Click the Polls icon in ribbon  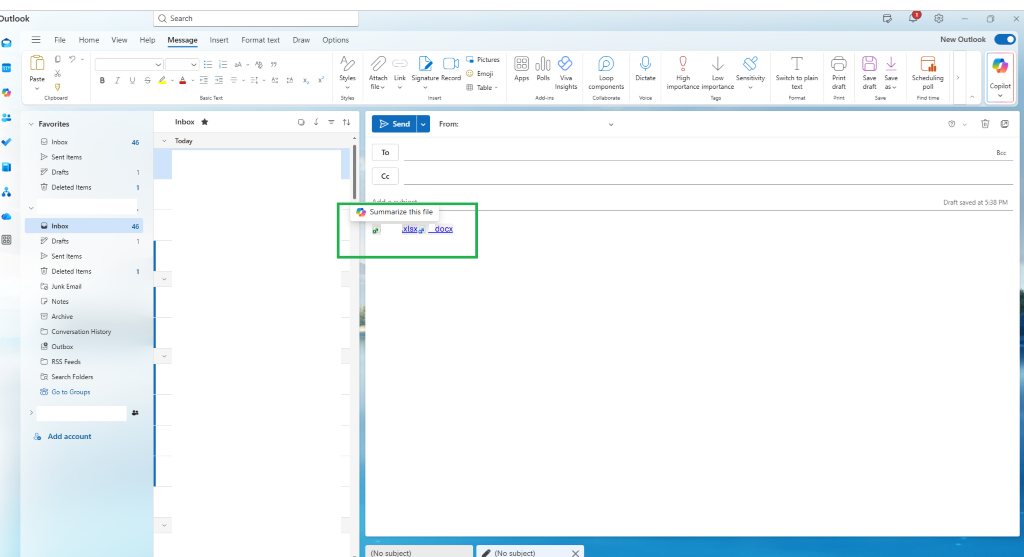(x=543, y=69)
